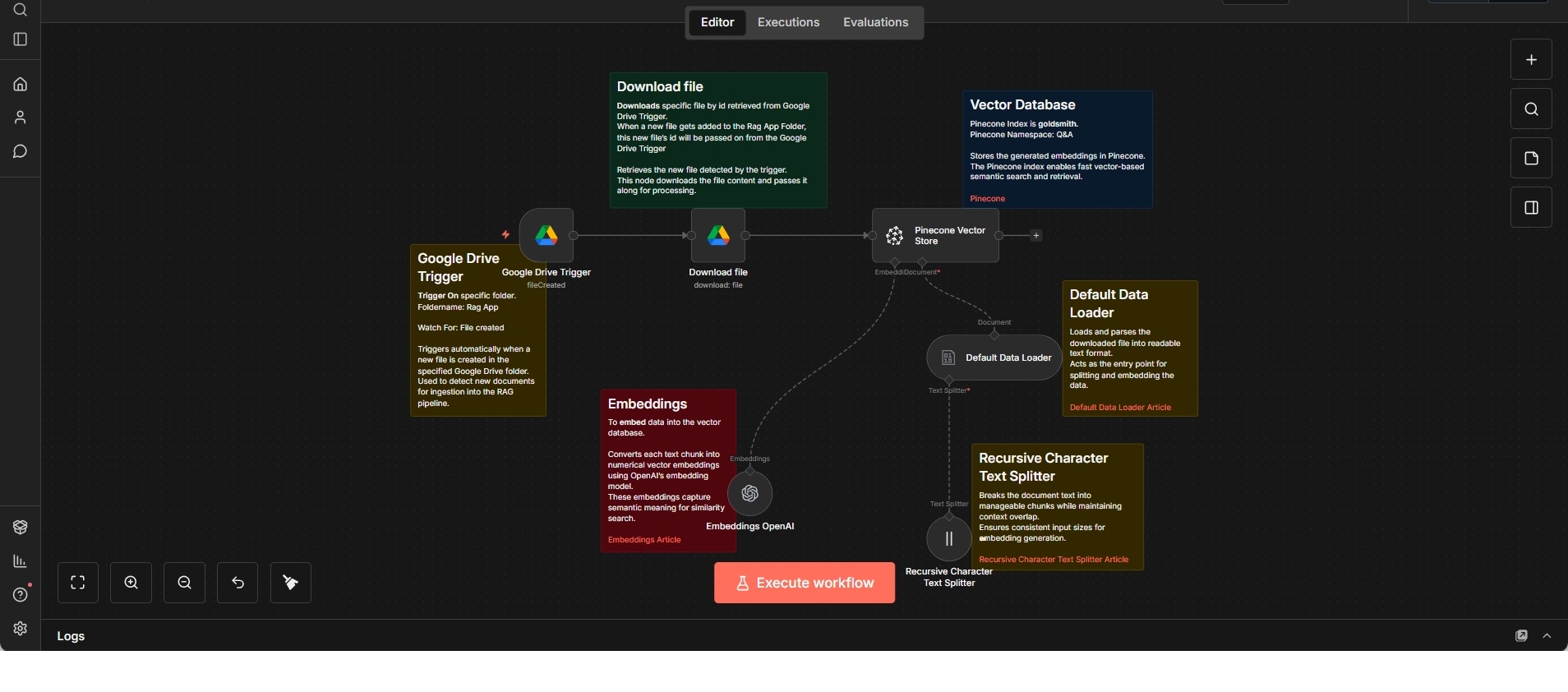Fit the workflow to view
This screenshot has height=692, width=1568.
tap(78, 583)
